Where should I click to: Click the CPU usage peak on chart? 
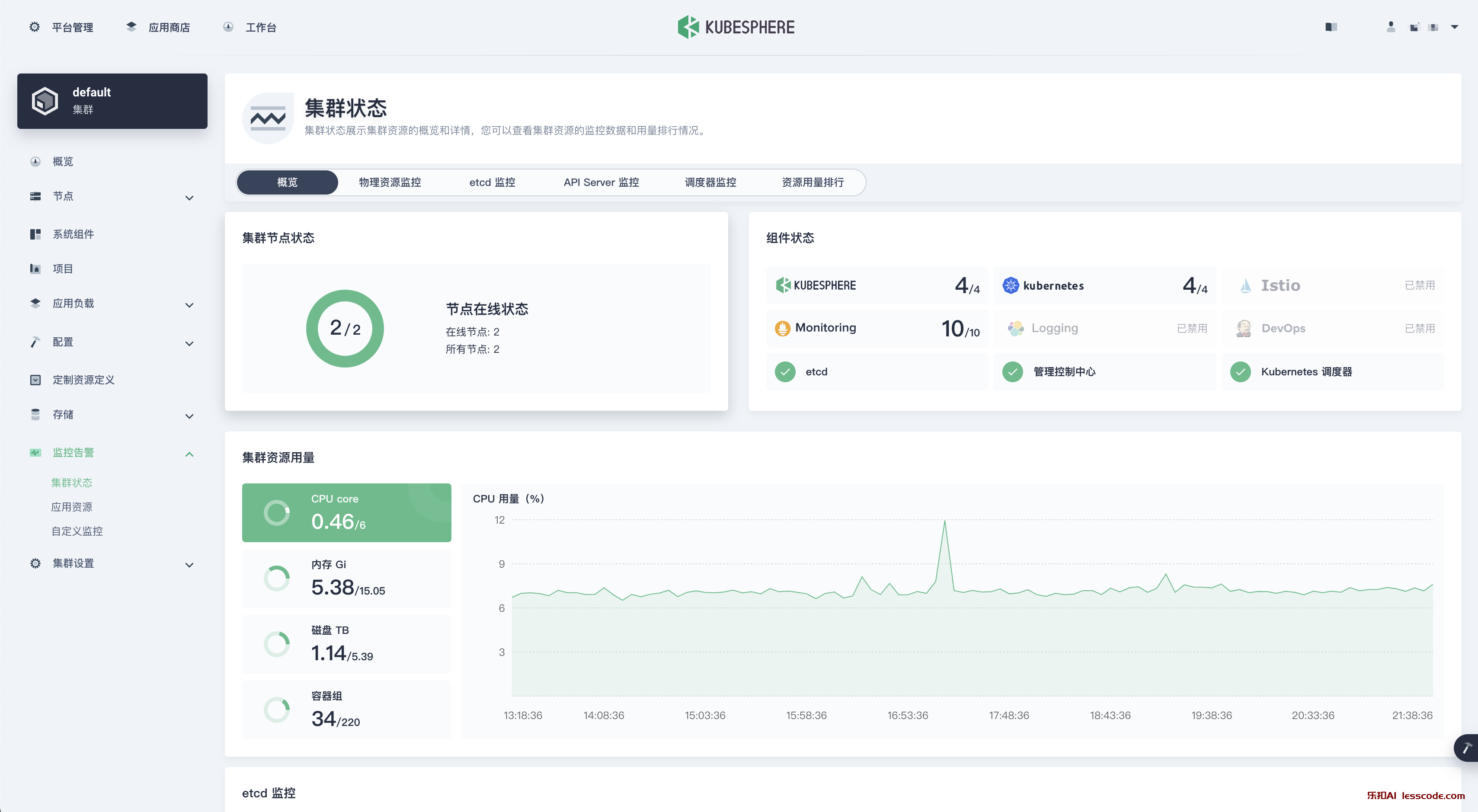point(944,521)
